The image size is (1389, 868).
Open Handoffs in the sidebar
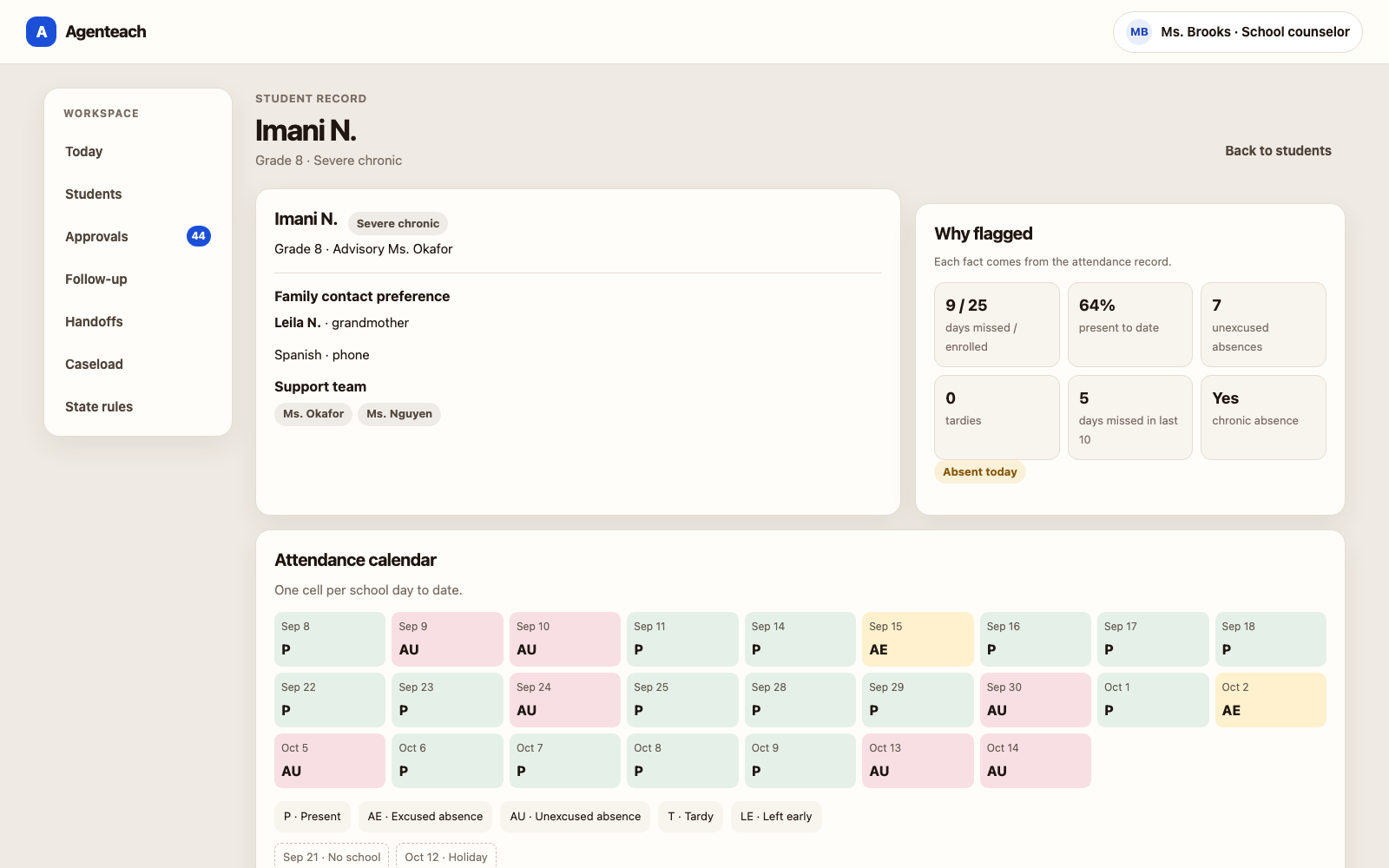138,322
